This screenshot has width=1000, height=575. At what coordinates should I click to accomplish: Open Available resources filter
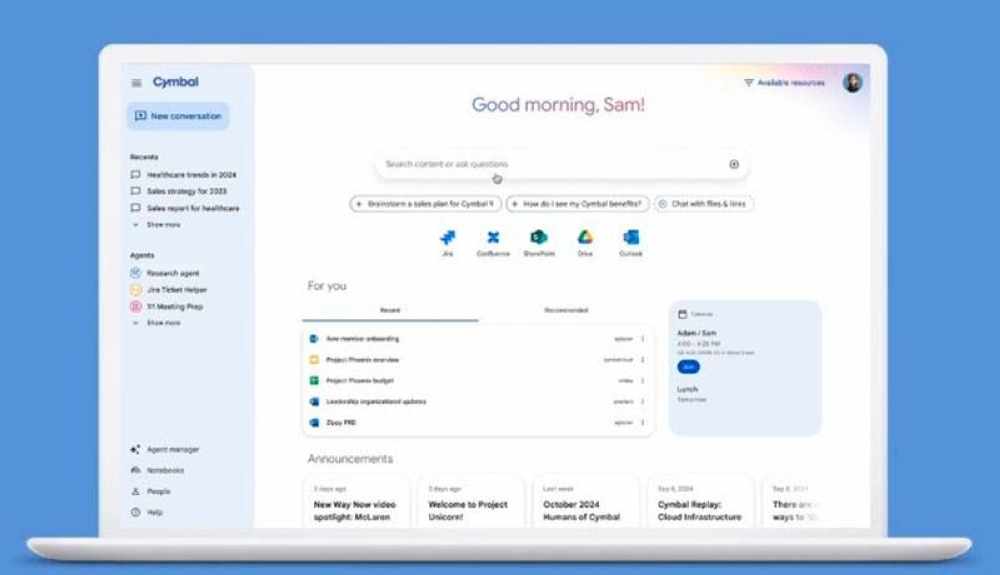pyautogui.click(x=784, y=83)
